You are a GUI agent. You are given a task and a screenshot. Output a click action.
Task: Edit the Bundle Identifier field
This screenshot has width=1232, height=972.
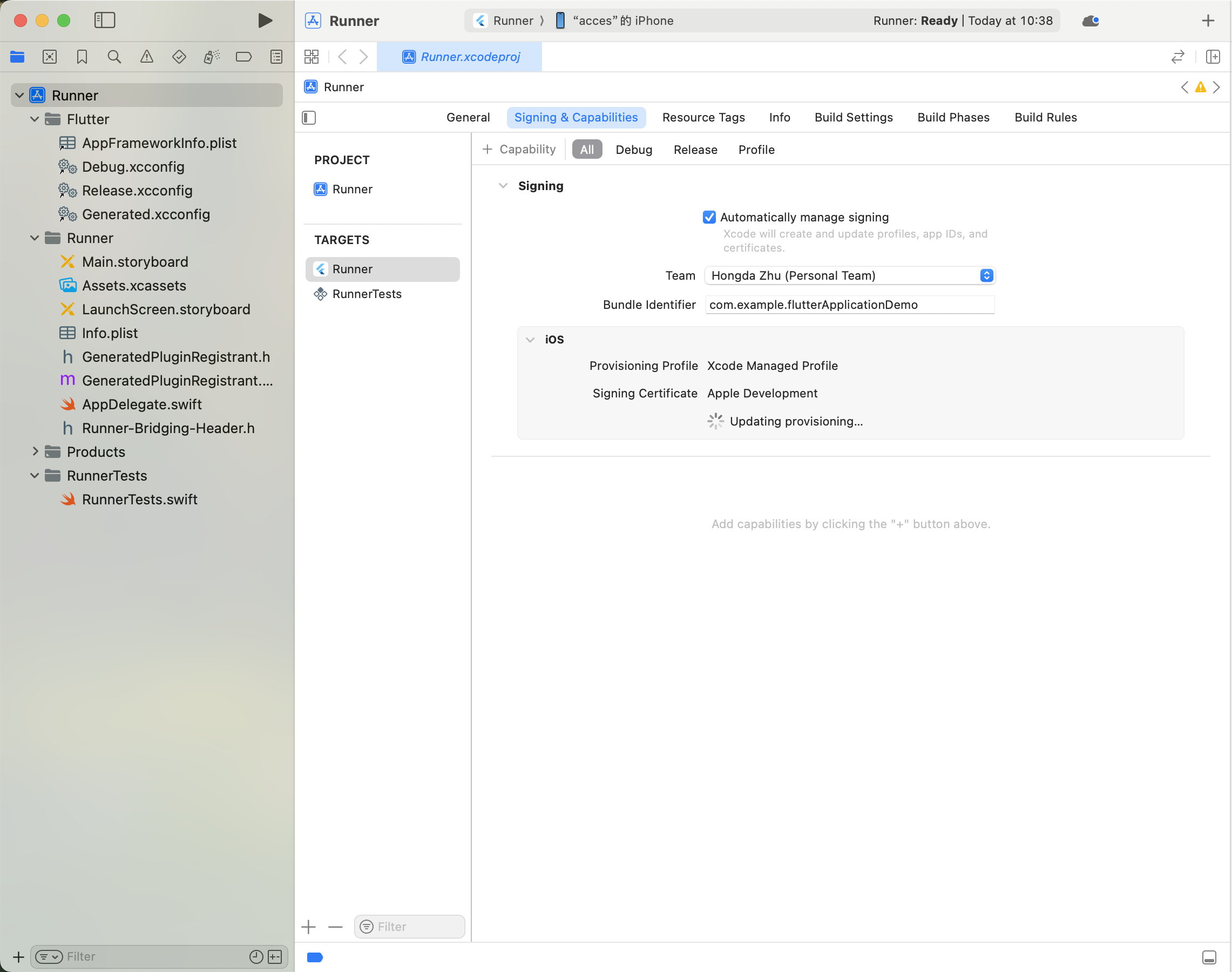pos(850,305)
